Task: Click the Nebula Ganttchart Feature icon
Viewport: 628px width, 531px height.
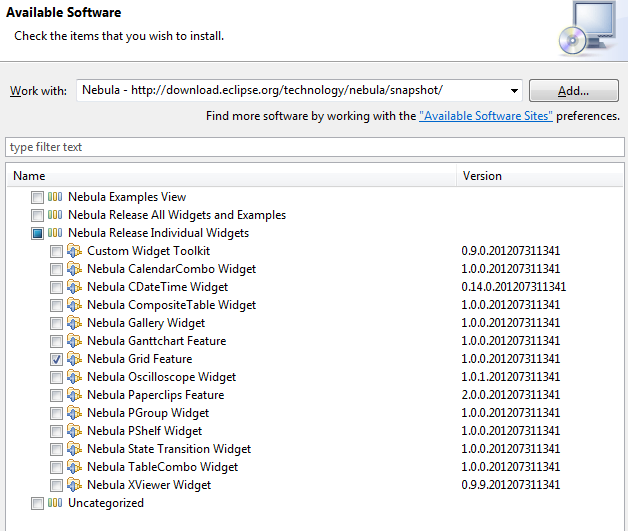Action: coord(74,341)
